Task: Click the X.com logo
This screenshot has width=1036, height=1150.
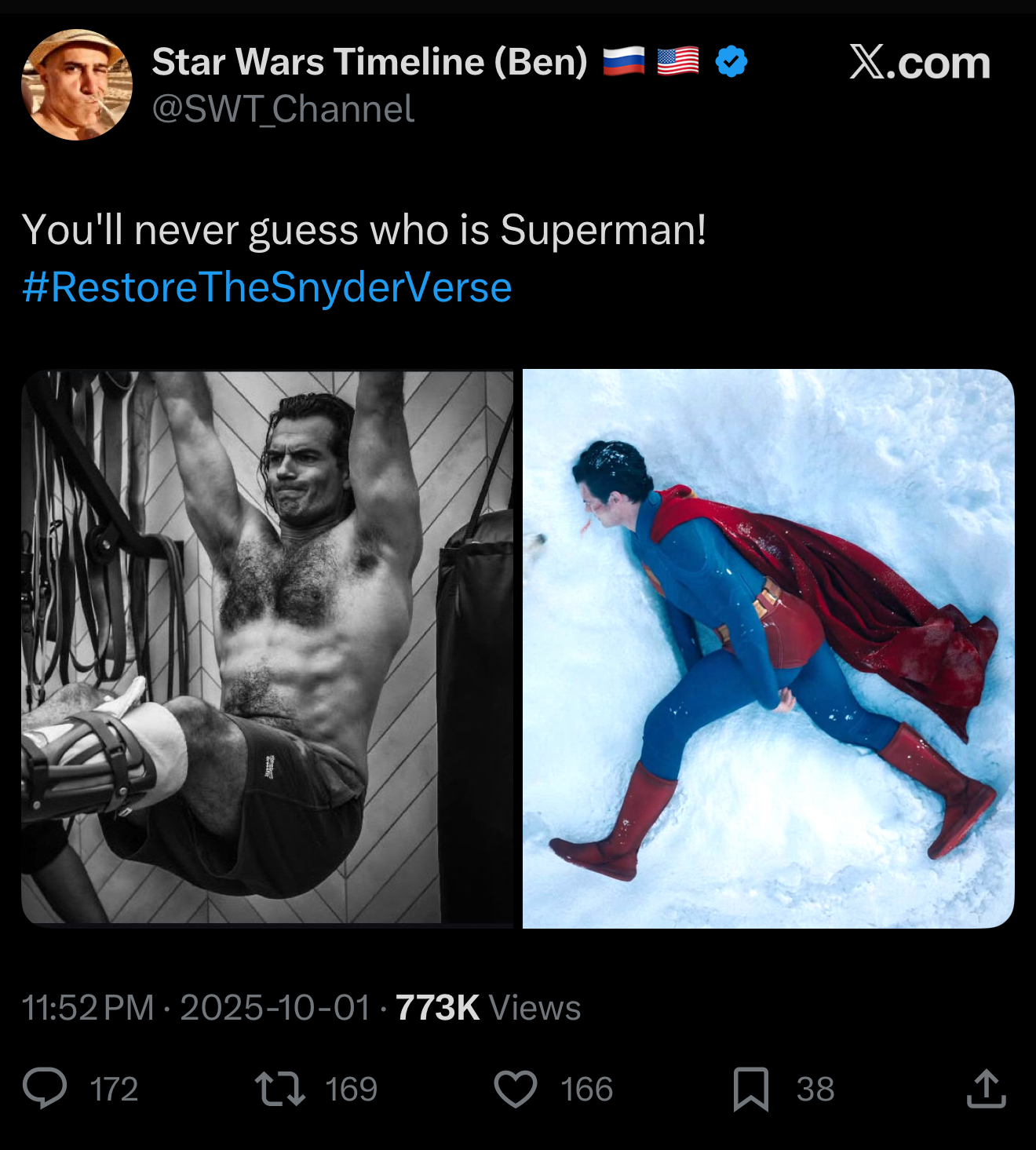Action: [x=919, y=62]
